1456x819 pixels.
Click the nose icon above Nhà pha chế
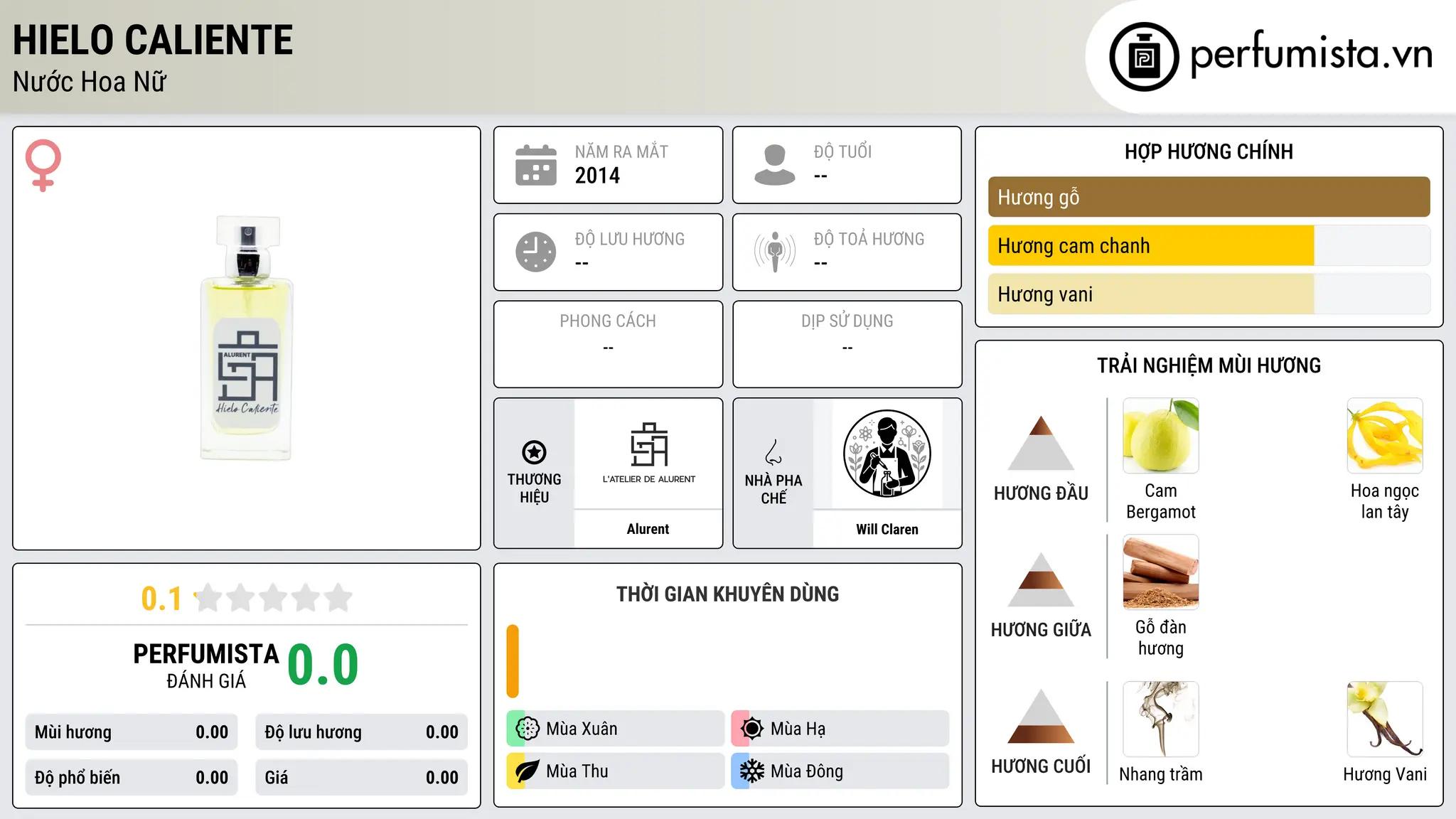tap(773, 452)
